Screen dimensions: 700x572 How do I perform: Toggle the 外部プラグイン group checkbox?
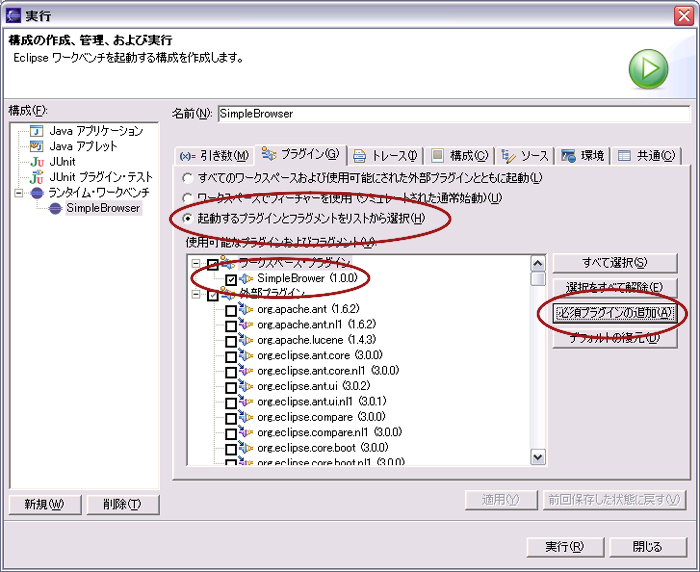[213, 295]
